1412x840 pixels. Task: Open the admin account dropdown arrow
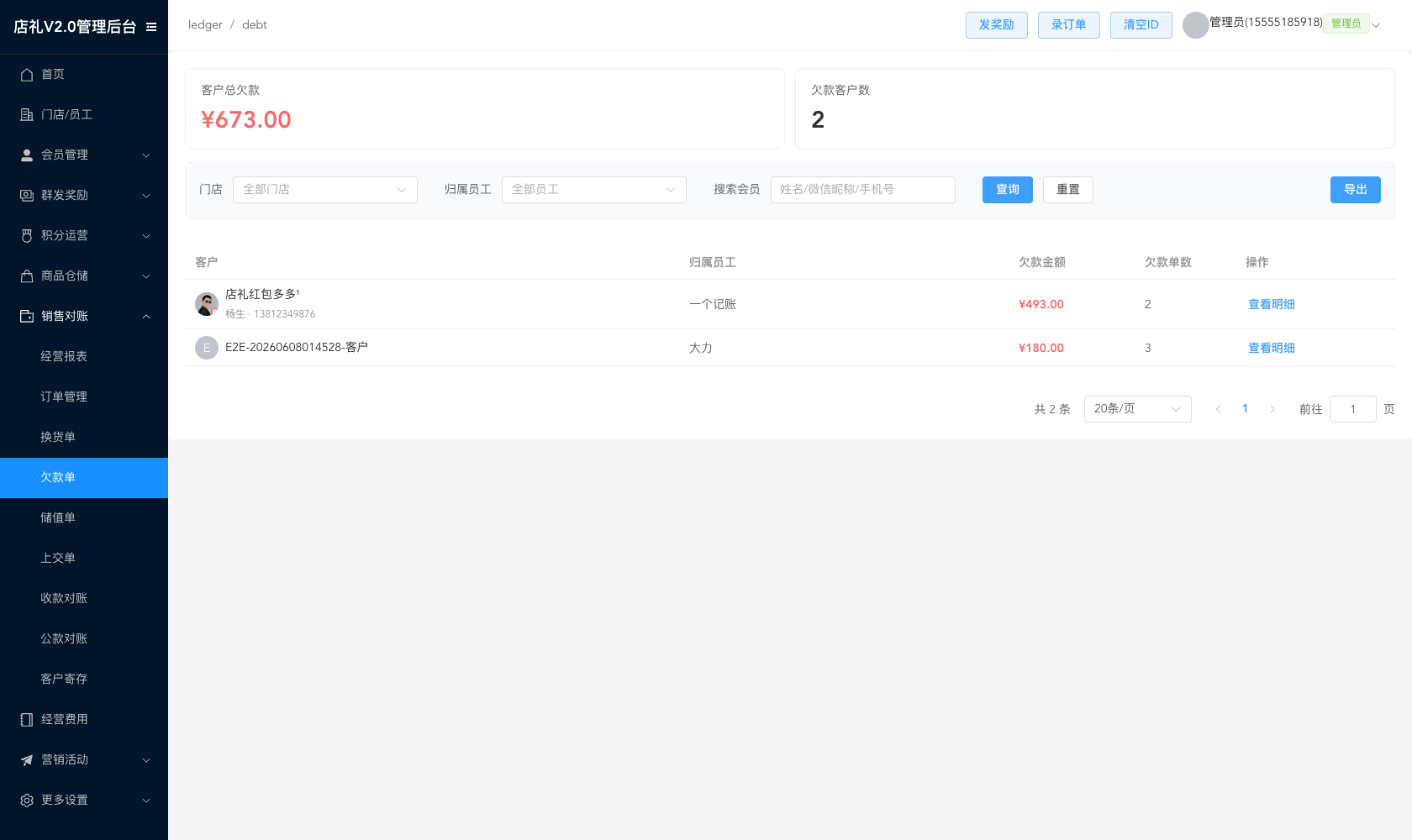1376,25
